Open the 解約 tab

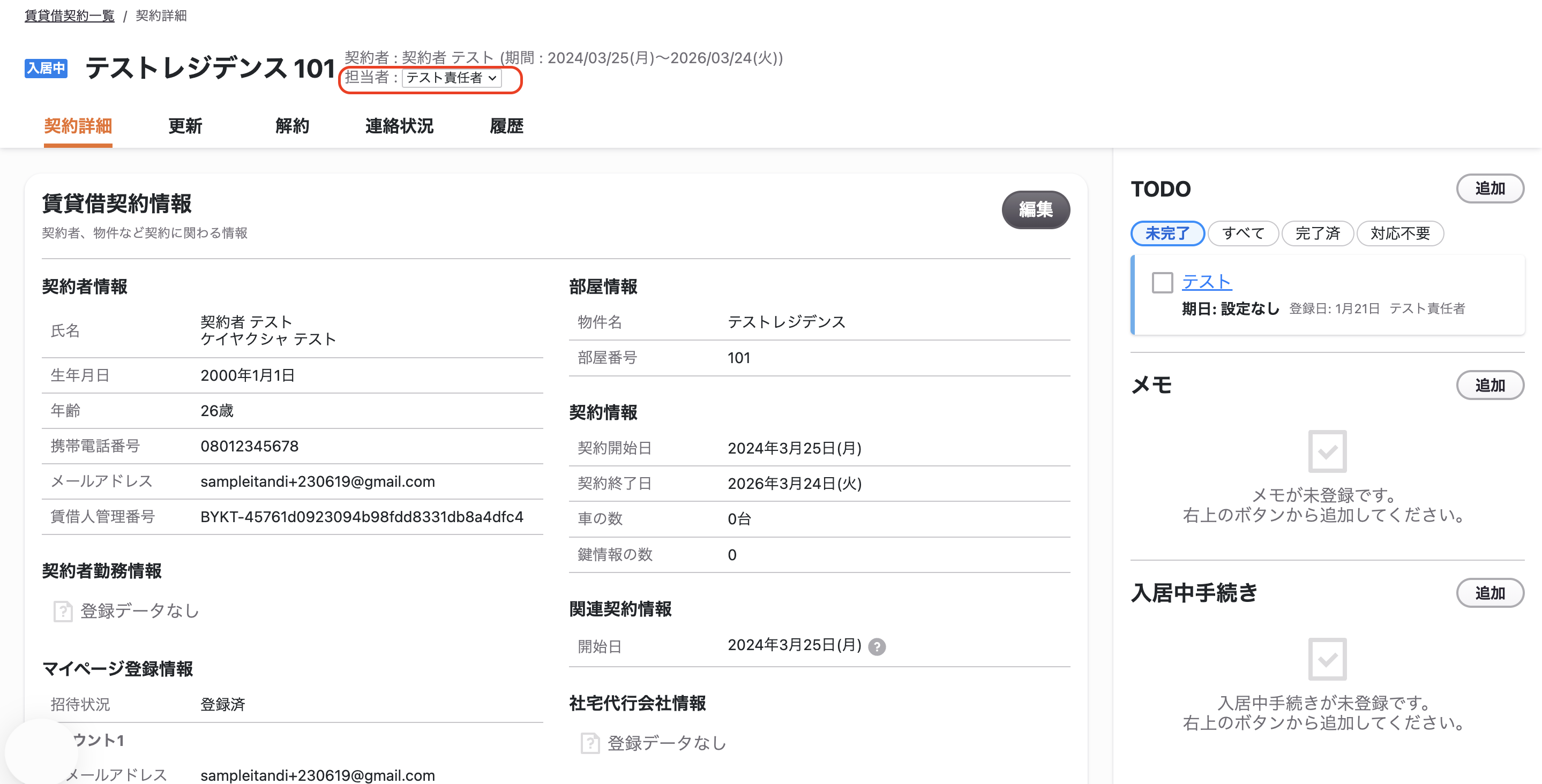(292, 126)
